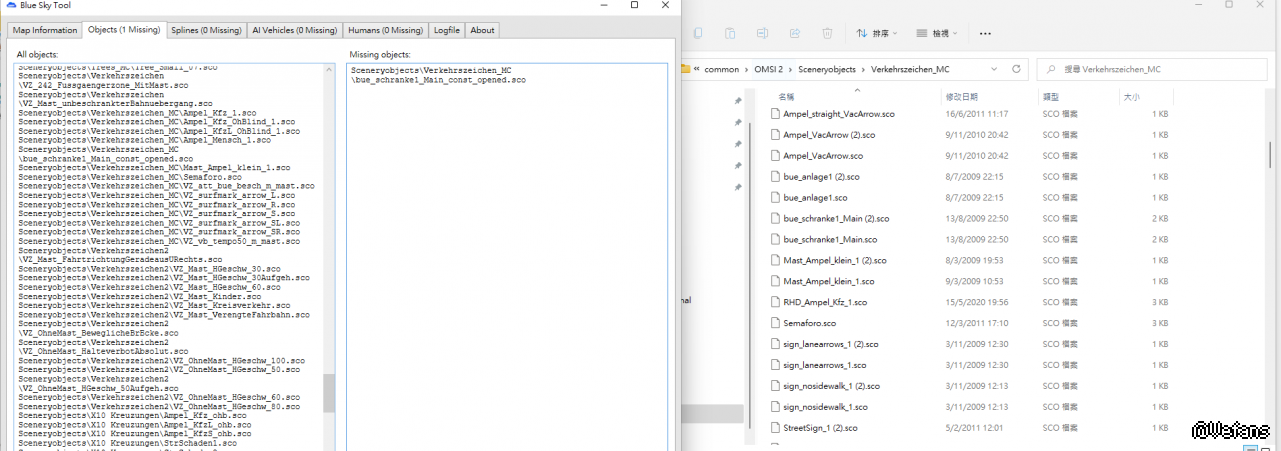
Task: Open the 檢視 view dropdown in Explorer
Action: tap(937, 33)
